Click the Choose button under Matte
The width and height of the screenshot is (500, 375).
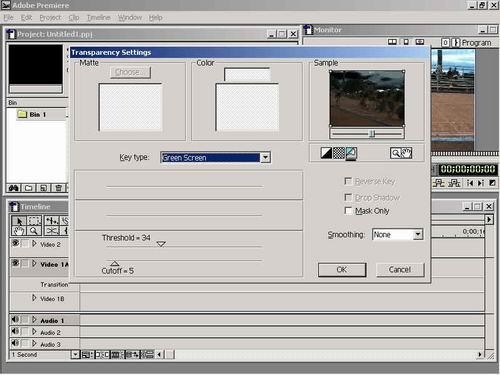[x=130, y=72]
